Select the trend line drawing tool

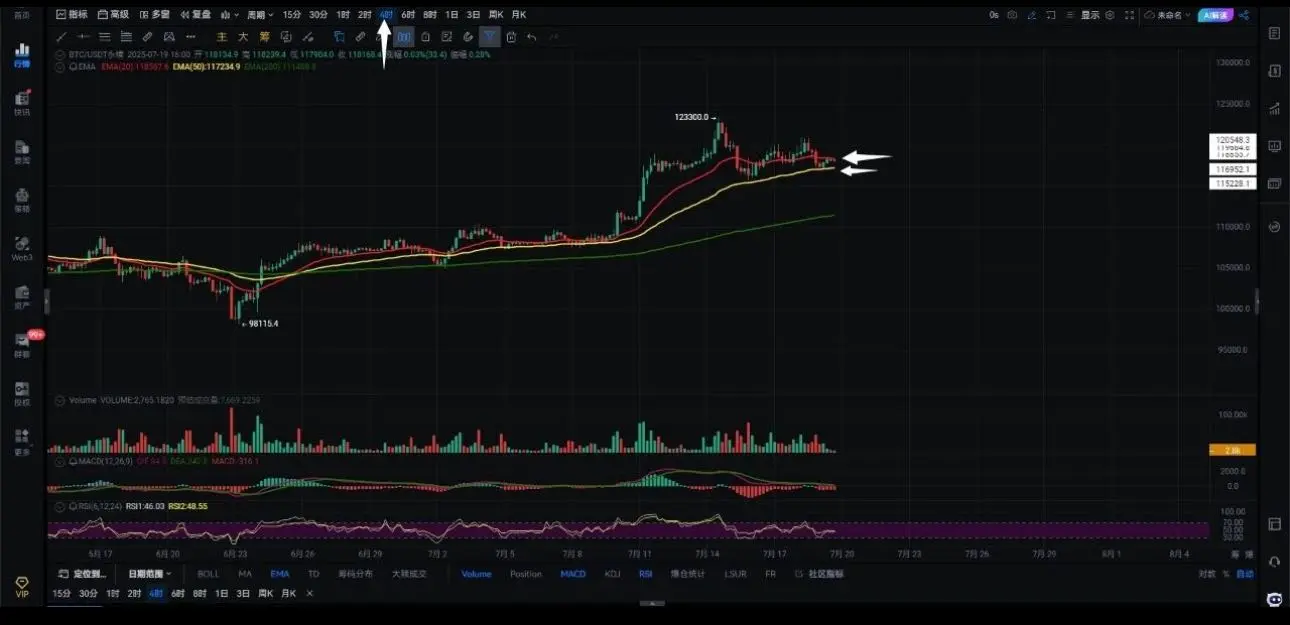click(x=61, y=37)
